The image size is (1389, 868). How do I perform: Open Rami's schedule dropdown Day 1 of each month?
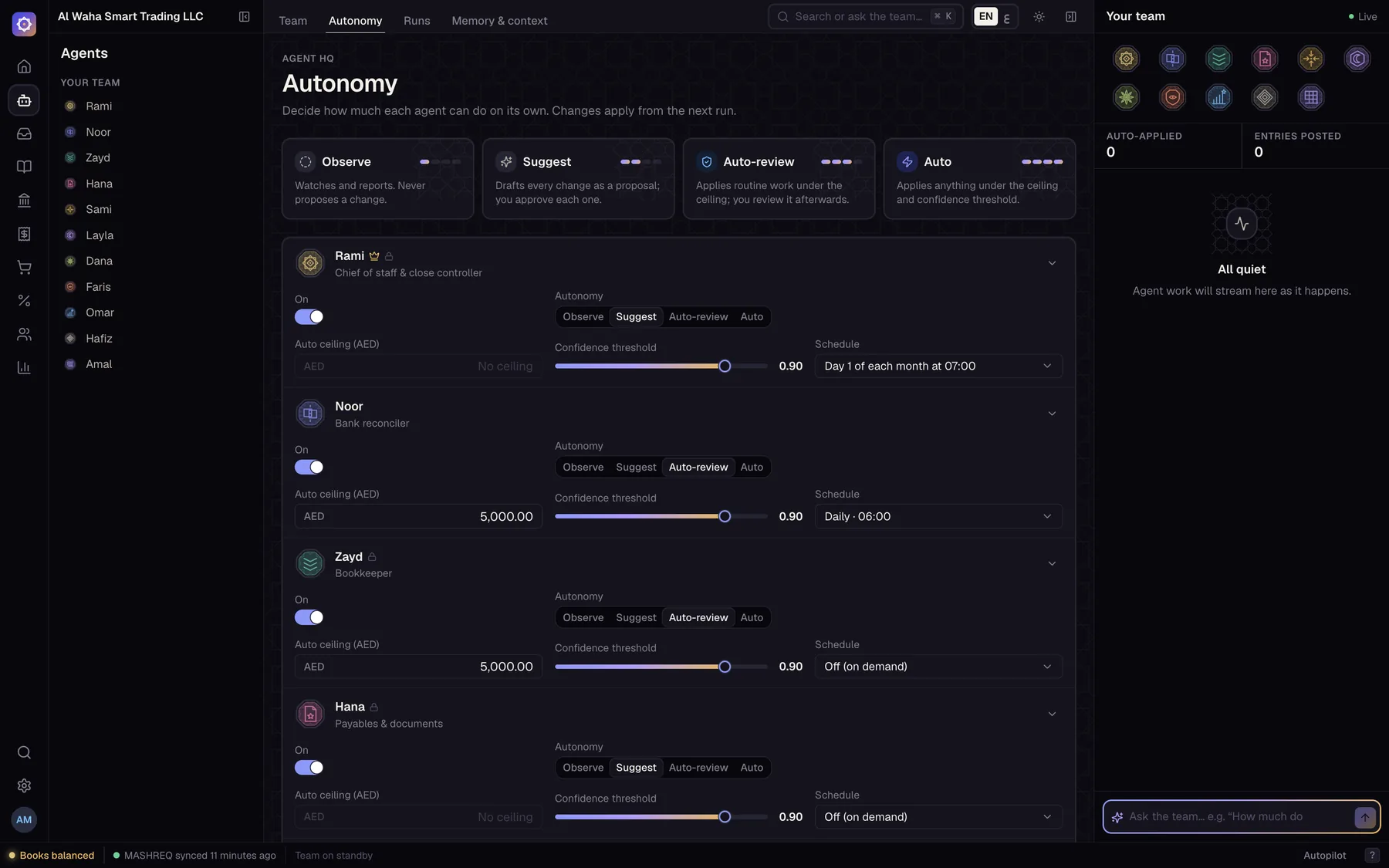(x=938, y=366)
